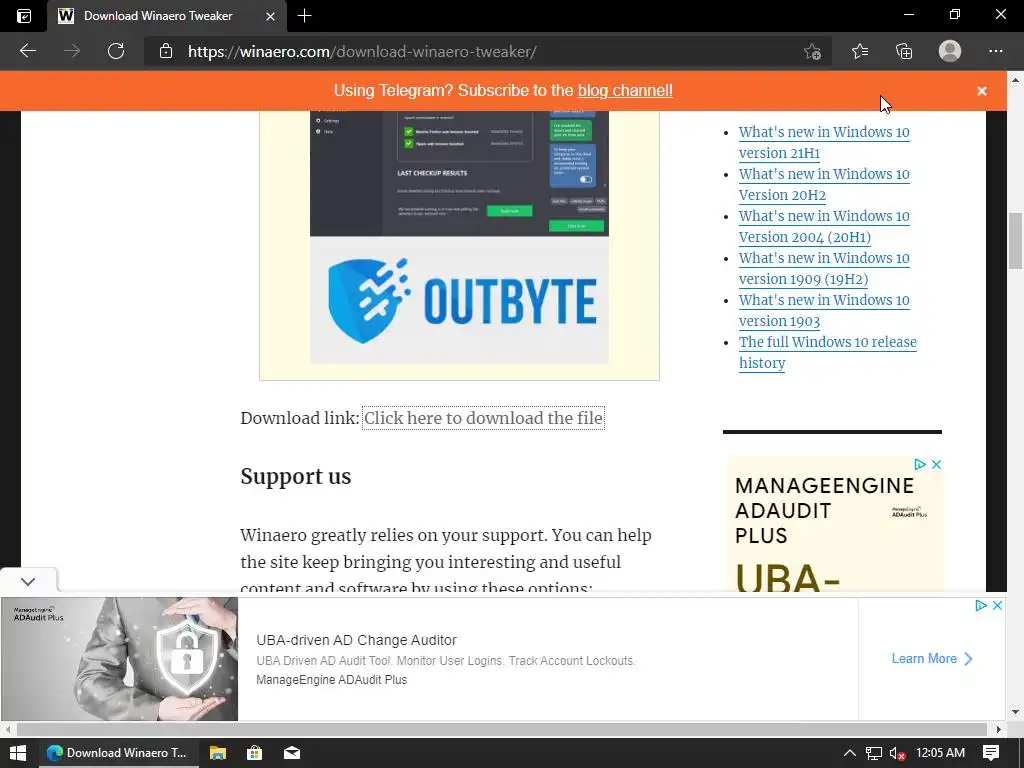Image resolution: width=1024 pixels, height=768 pixels.
Task: Reload the page with the refresh icon
Action: tap(116, 51)
